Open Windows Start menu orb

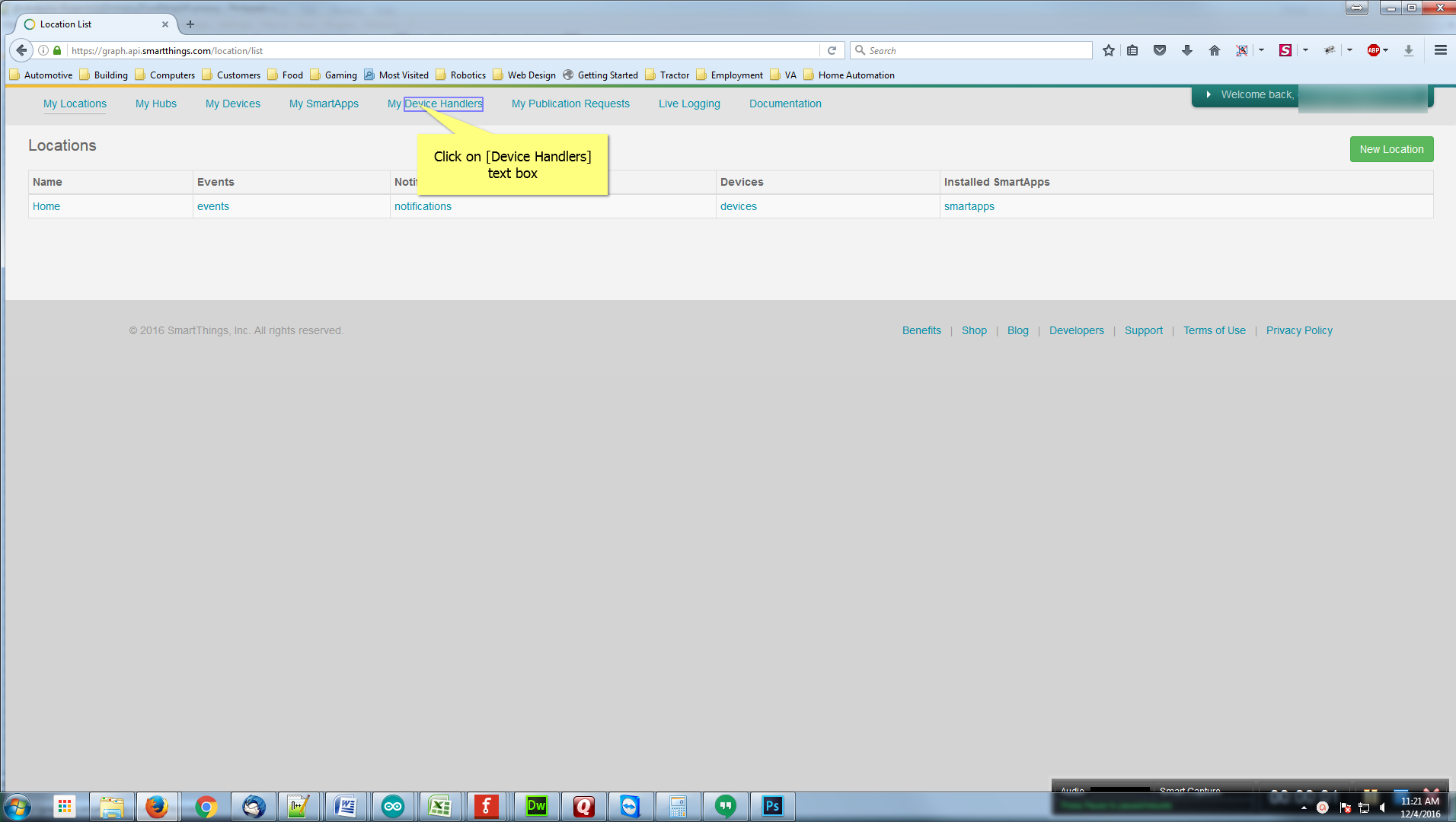17,806
